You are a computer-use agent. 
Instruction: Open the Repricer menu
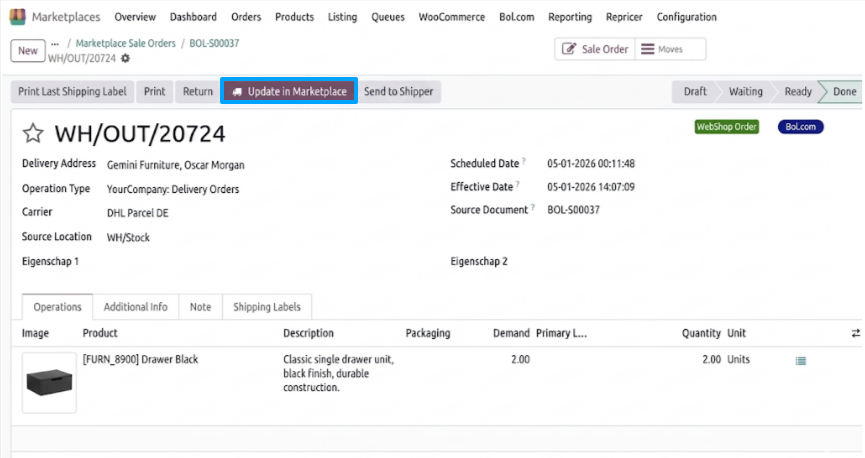point(624,17)
